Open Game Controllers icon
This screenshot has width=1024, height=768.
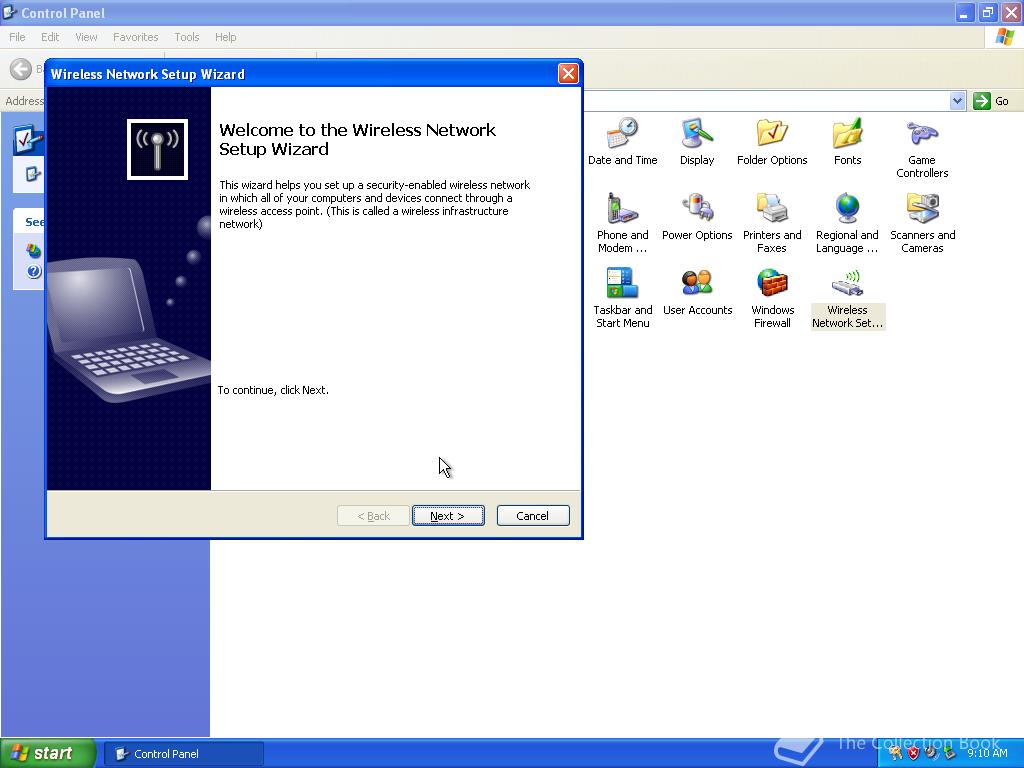tap(922, 148)
